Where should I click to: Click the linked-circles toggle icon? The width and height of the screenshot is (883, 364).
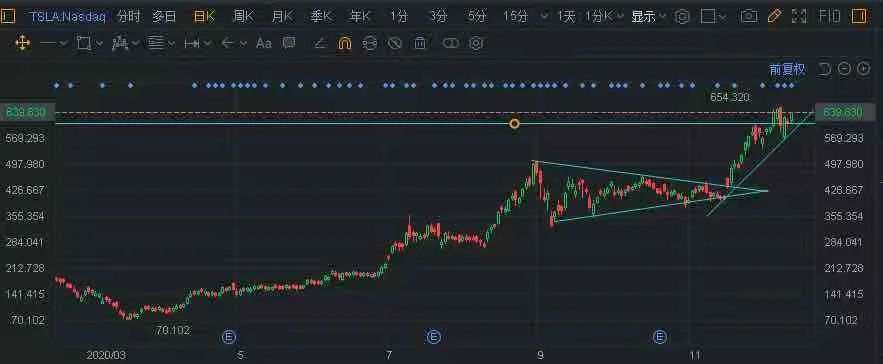tap(451, 43)
